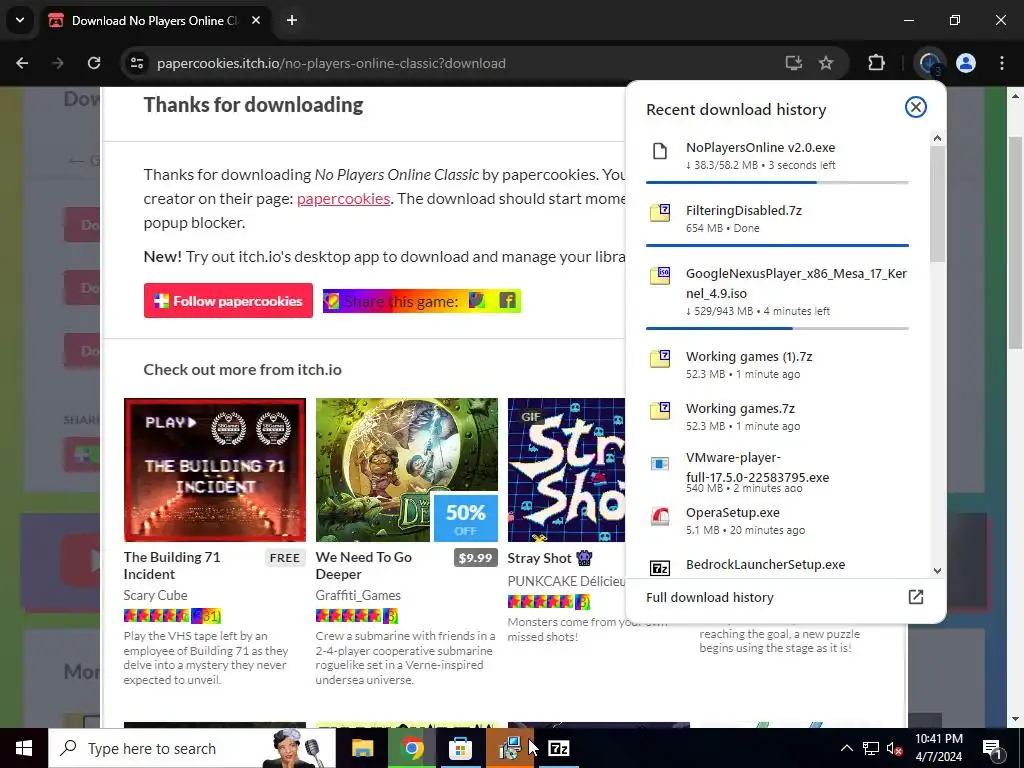Click the page's vertical scrollbar thumb
The height and width of the screenshot is (768, 1024).
[x=1016, y=242]
